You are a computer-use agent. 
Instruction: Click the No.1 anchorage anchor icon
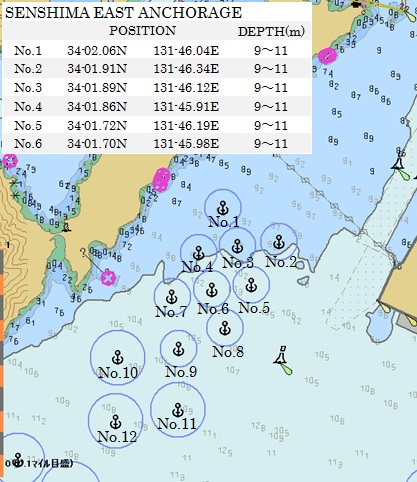pyautogui.click(x=223, y=208)
